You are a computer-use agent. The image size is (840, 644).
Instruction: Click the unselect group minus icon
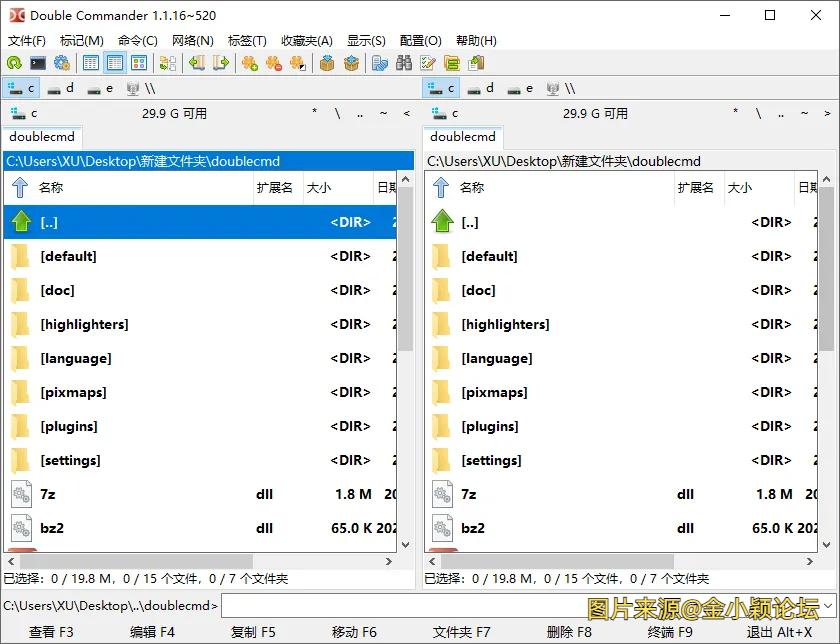click(x=273, y=63)
